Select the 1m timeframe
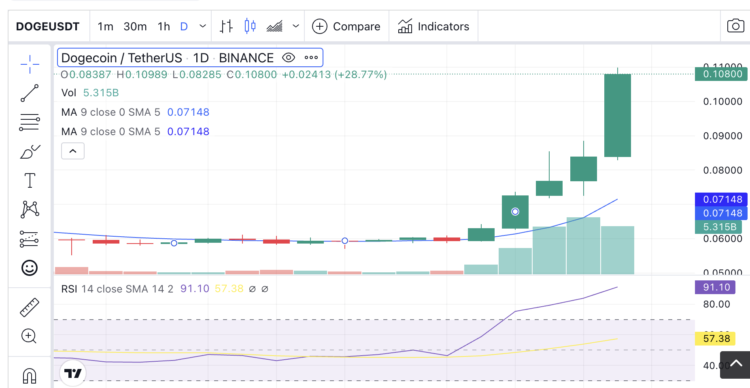This screenshot has height=388, width=750. coord(105,26)
